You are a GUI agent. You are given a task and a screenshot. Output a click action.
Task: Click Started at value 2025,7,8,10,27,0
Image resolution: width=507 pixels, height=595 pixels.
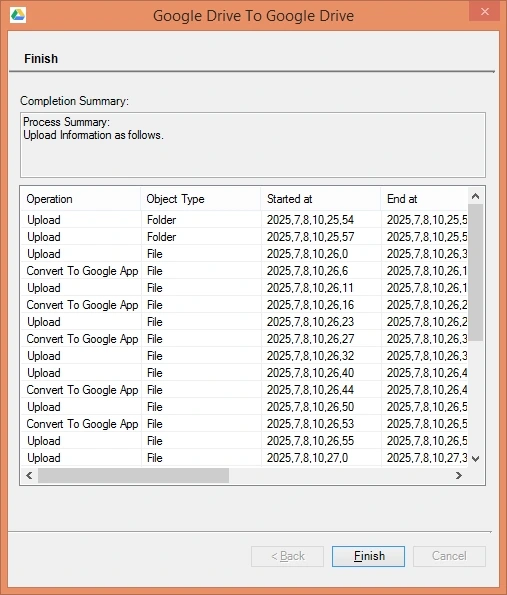(x=307, y=458)
